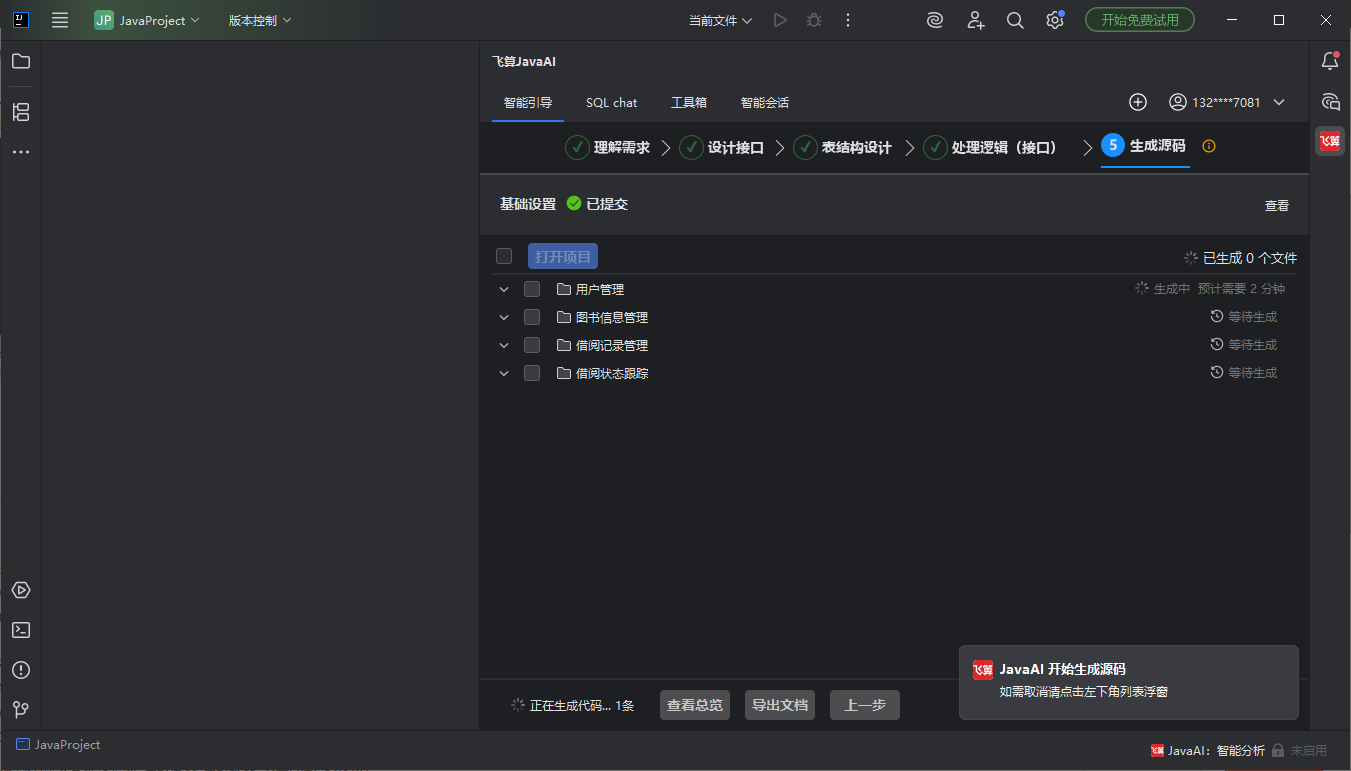
Task: Check the 借阅记录管理 checkbox
Action: click(x=532, y=345)
